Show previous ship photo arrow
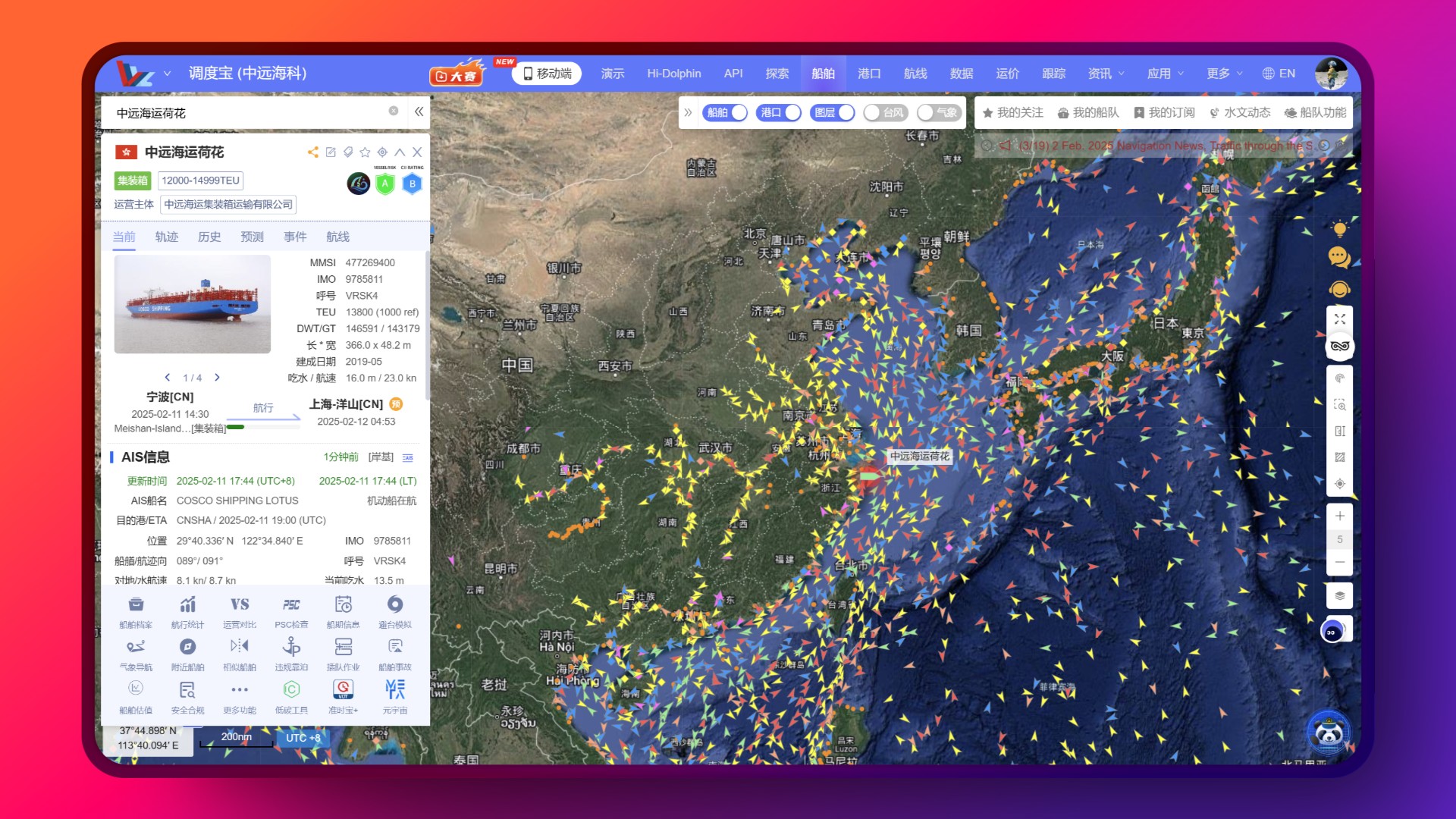The width and height of the screenshot is (1456, 819). 168,377
